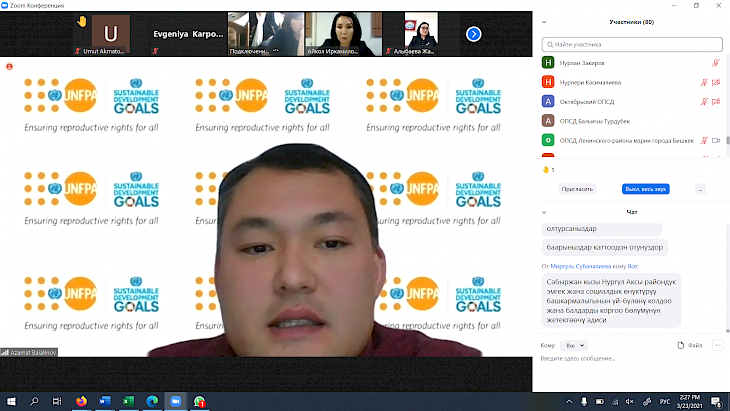Toggle the muted mic for Нурпери Касималиева
730x411 pixels.
704,82
